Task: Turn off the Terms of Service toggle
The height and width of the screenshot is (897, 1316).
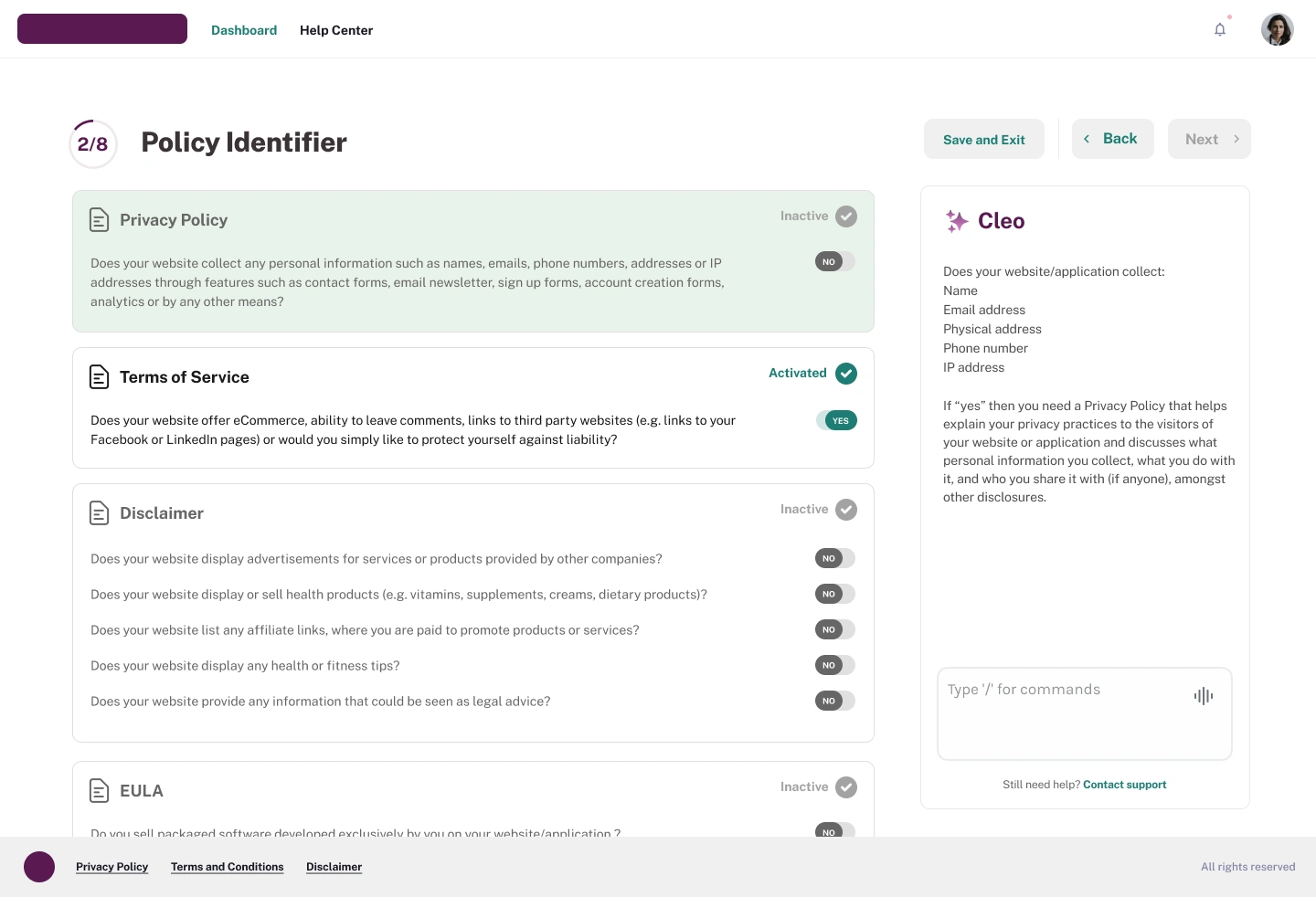Action: point(836,421)
